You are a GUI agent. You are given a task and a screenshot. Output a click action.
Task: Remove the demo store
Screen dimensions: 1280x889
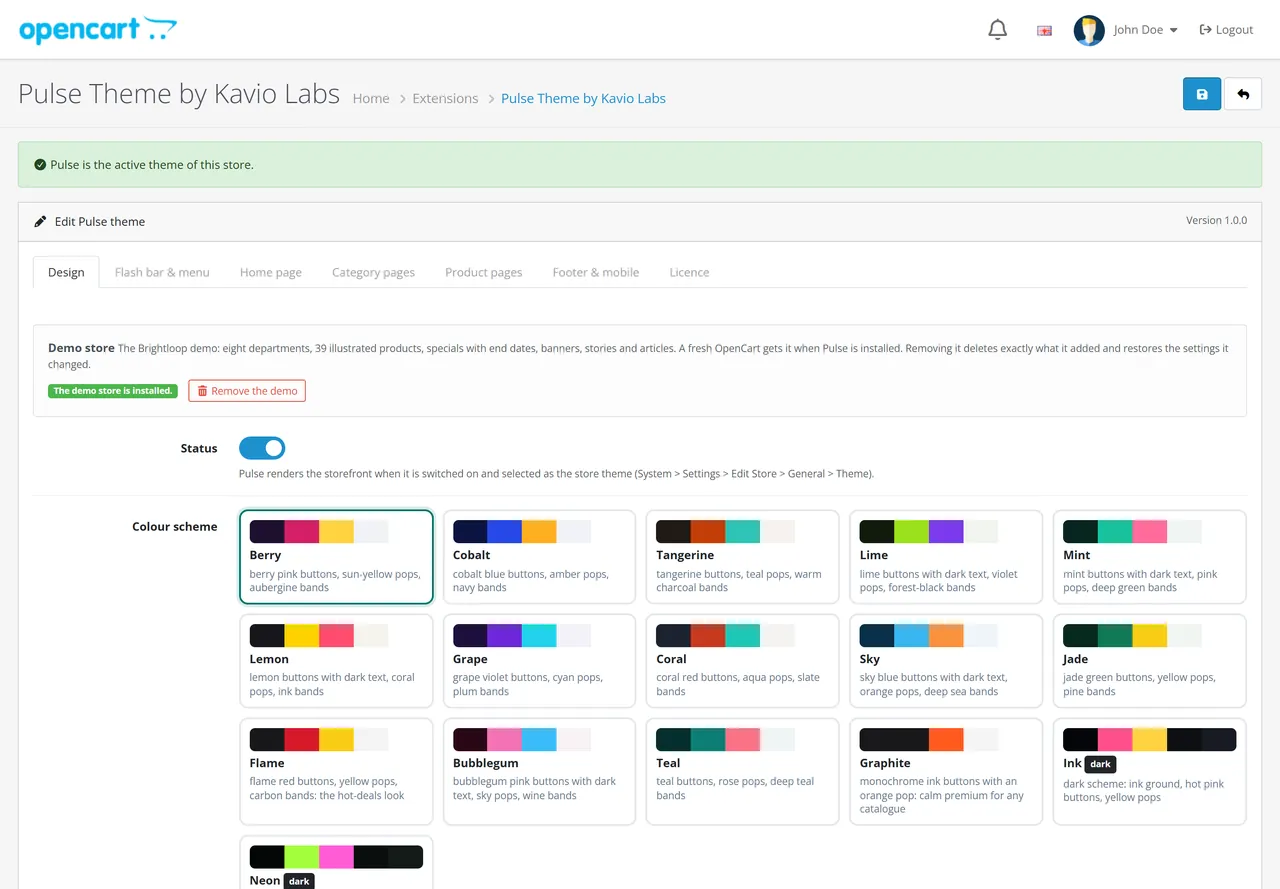[247, 391]
